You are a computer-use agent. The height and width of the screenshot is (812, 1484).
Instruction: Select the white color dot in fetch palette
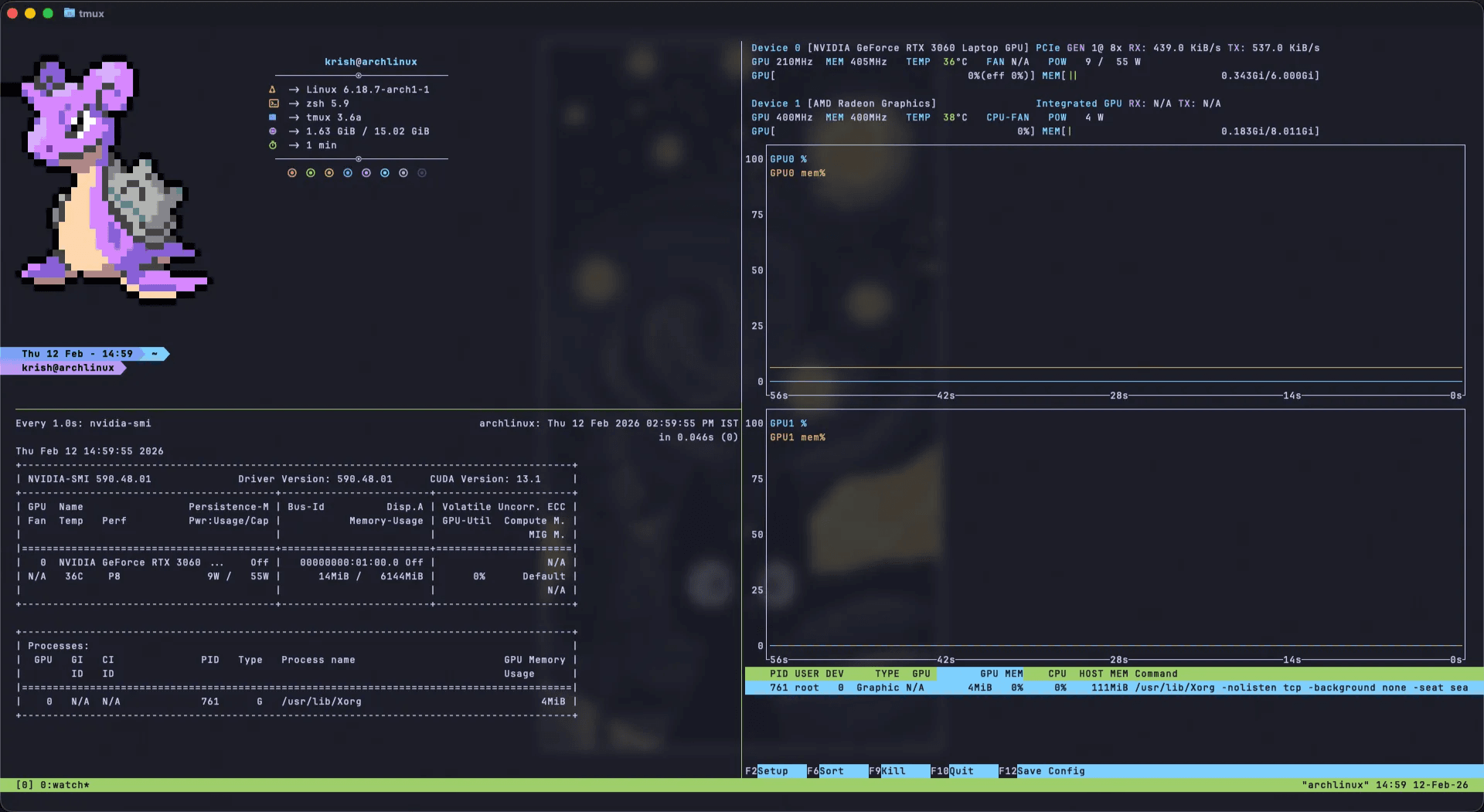pyautogui.click(x=403, y=173)
